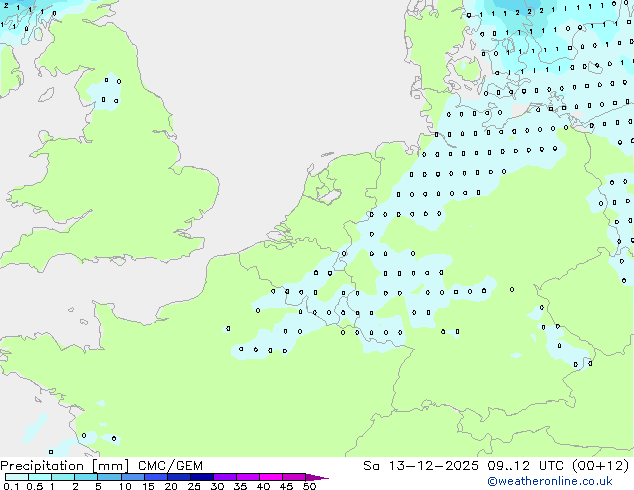Pick the 2–5 mm legend color swatch

coord(86,477)
